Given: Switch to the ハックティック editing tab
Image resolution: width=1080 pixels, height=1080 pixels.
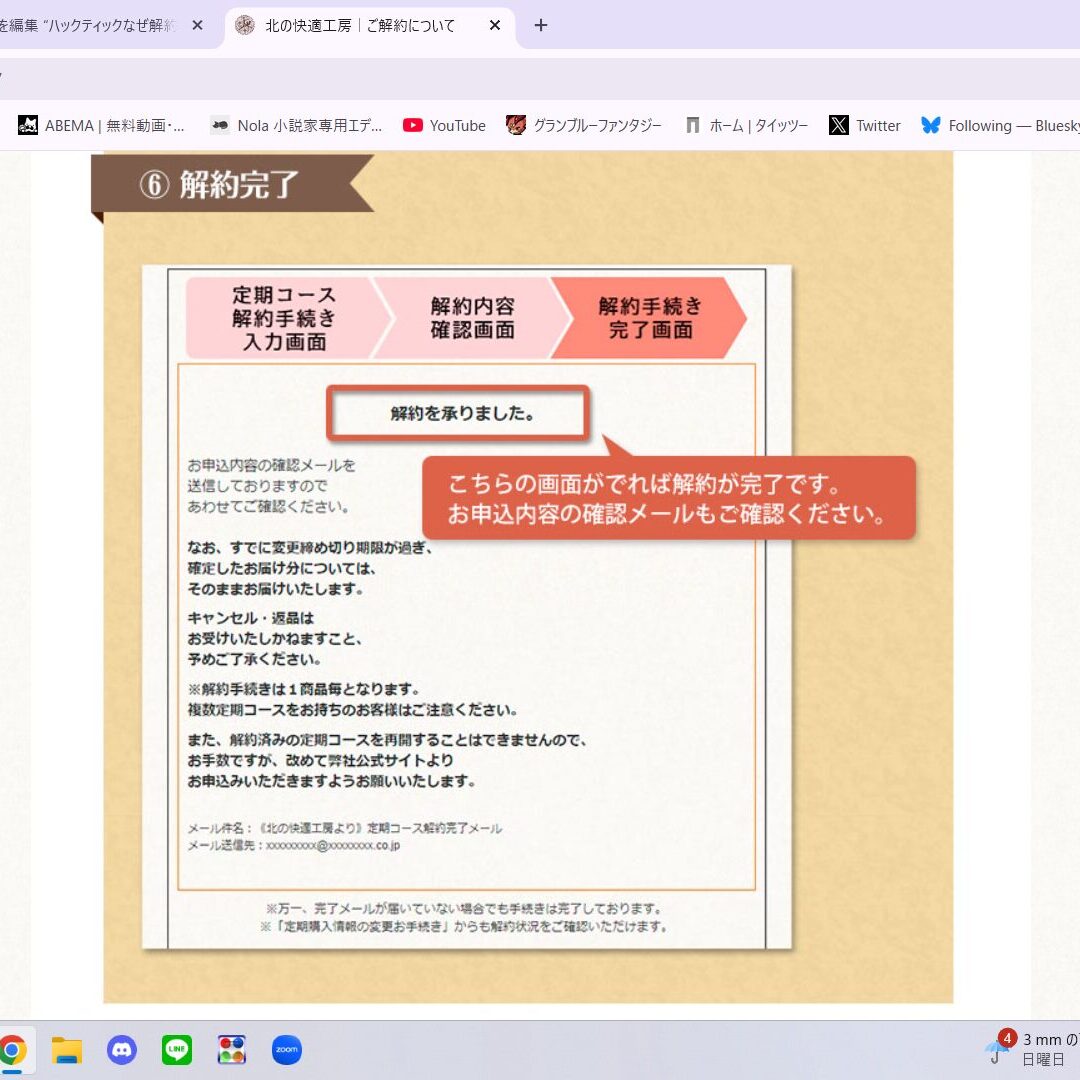Looking at the screenshot, I should [x=103, y=26].
